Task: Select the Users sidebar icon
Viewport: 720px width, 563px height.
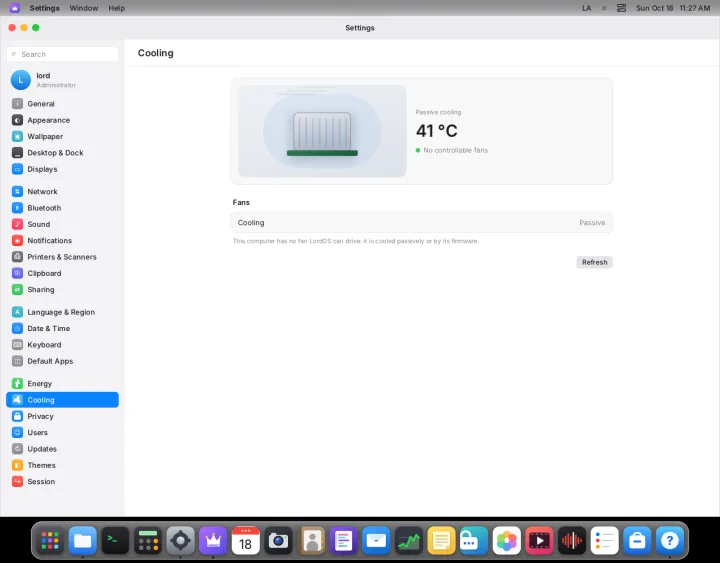Action: (x=17, y=433)
